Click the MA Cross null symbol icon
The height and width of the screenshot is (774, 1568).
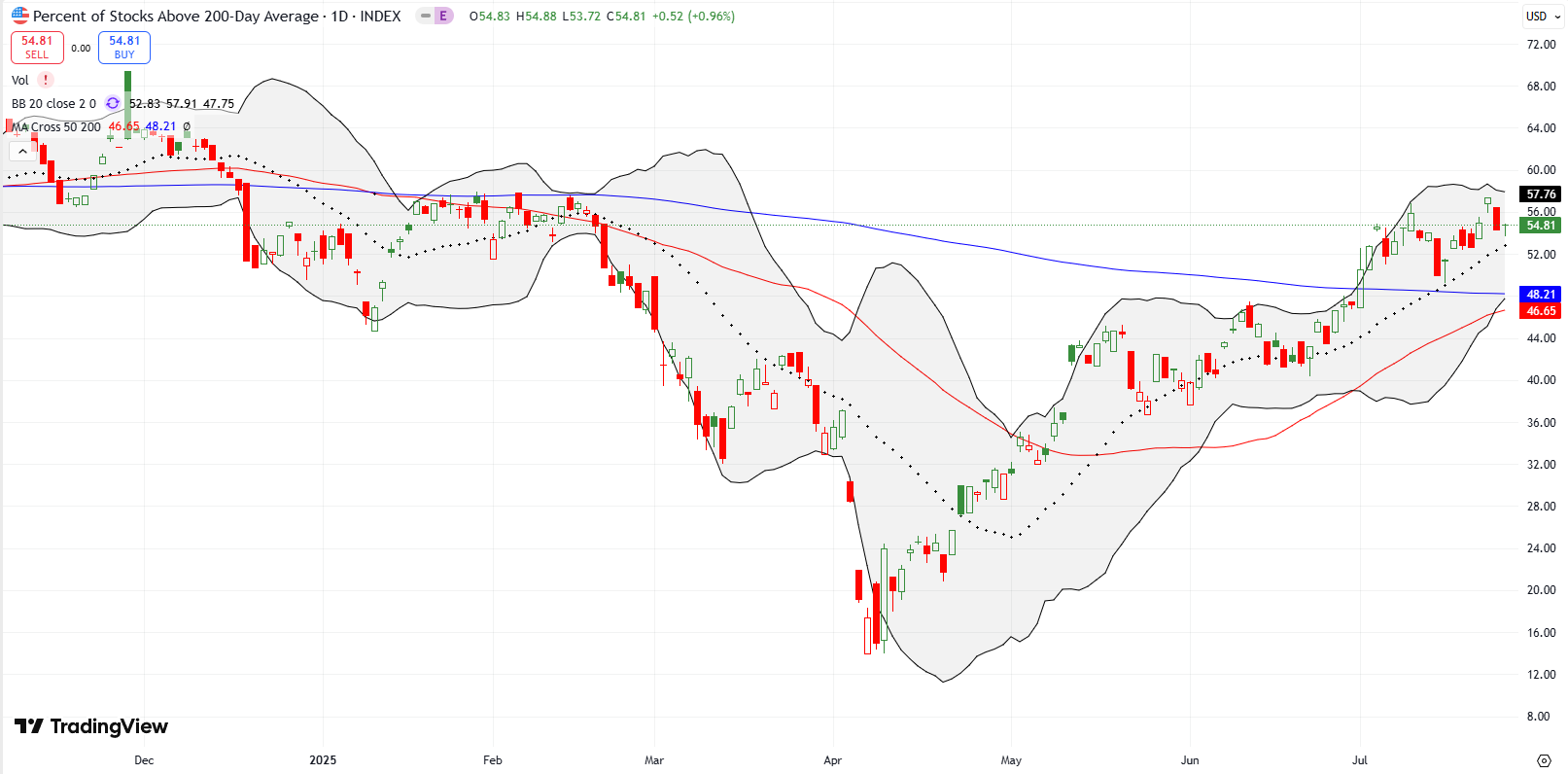click(x=187, y=127)
